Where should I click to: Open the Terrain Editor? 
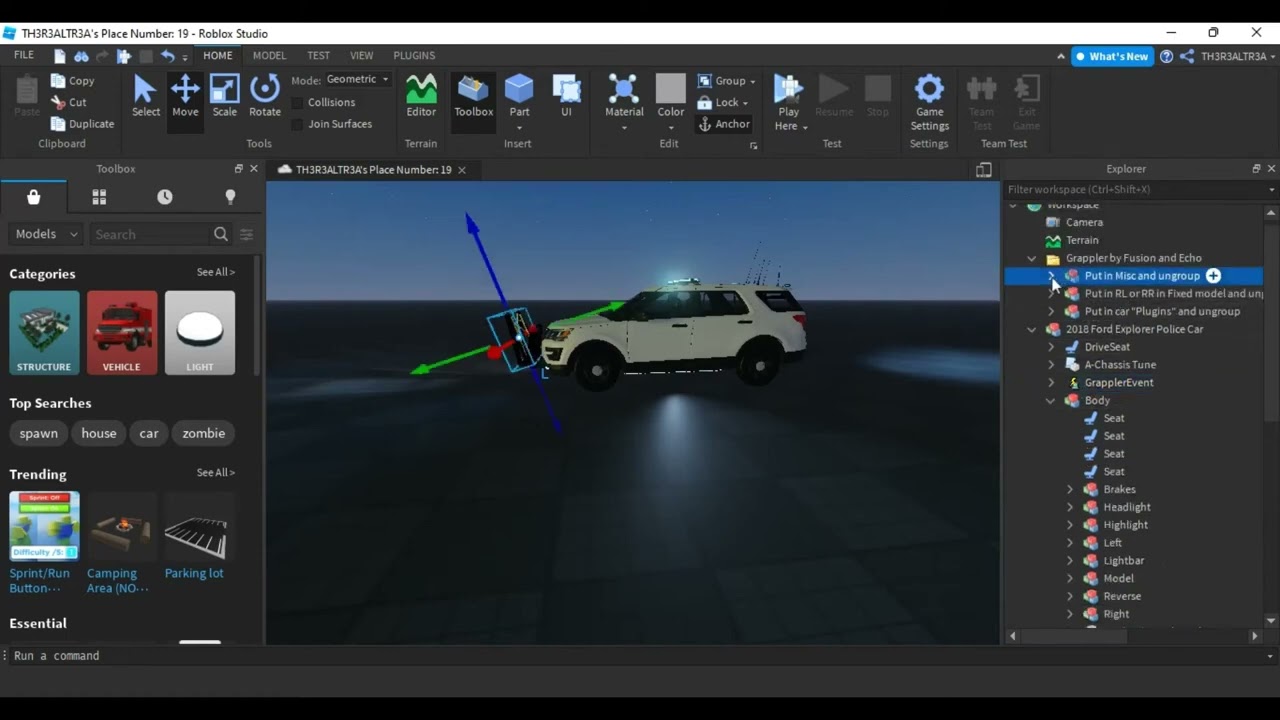point(421,96)
